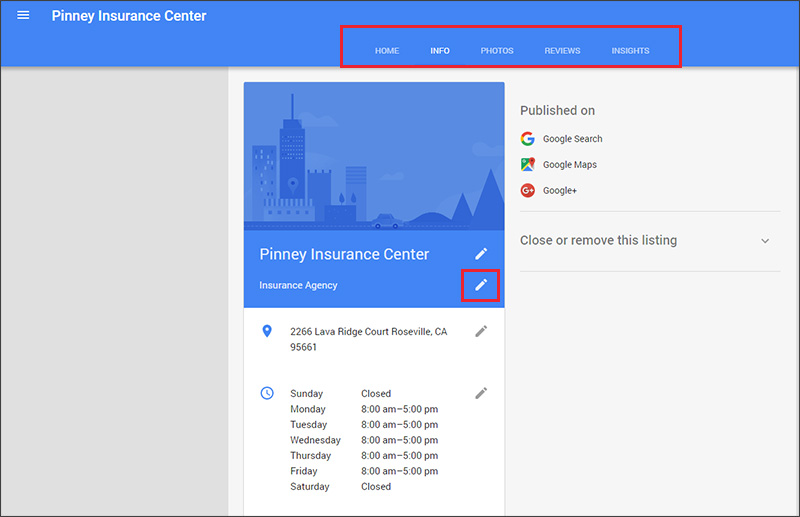Edit business hours with pencil icon
This screenshot has height=517, width=800.
point(481,393)
